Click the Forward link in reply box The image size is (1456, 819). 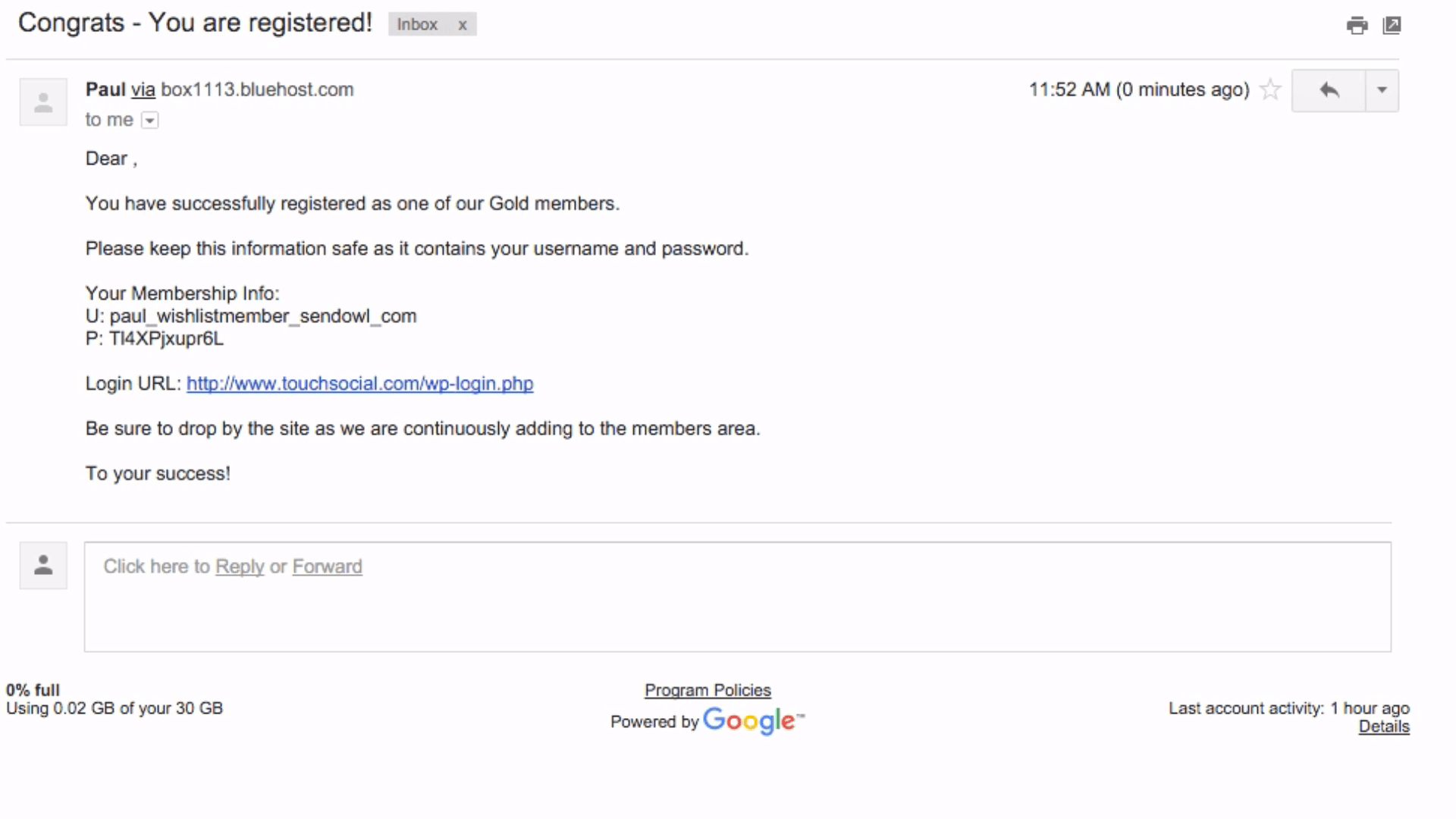[x=327, y=566]
